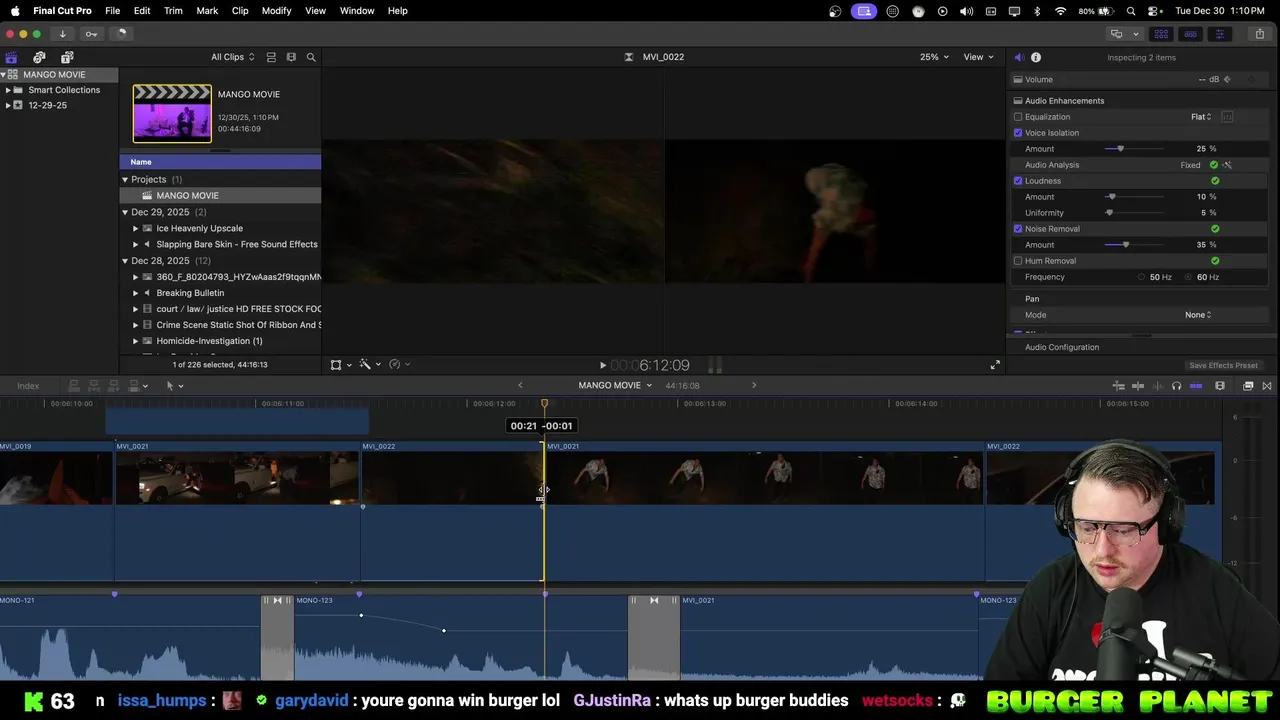Toggle the snapping button in timeline
This screenshot has height=720, width=1280.
click(1196, 386)
